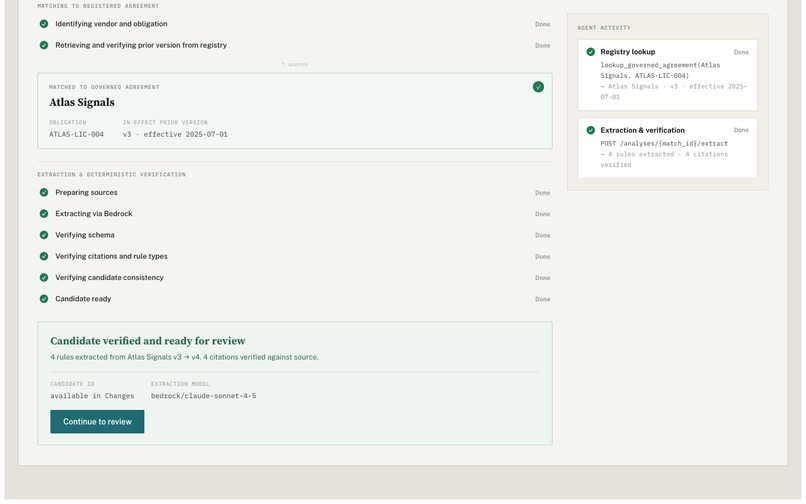Image resolution: width=806 pixels, height=504 pixels.
Task: Click Done status for Retrieving and verifying prior version
Action: pyautogui.click(x=542, y=45)
